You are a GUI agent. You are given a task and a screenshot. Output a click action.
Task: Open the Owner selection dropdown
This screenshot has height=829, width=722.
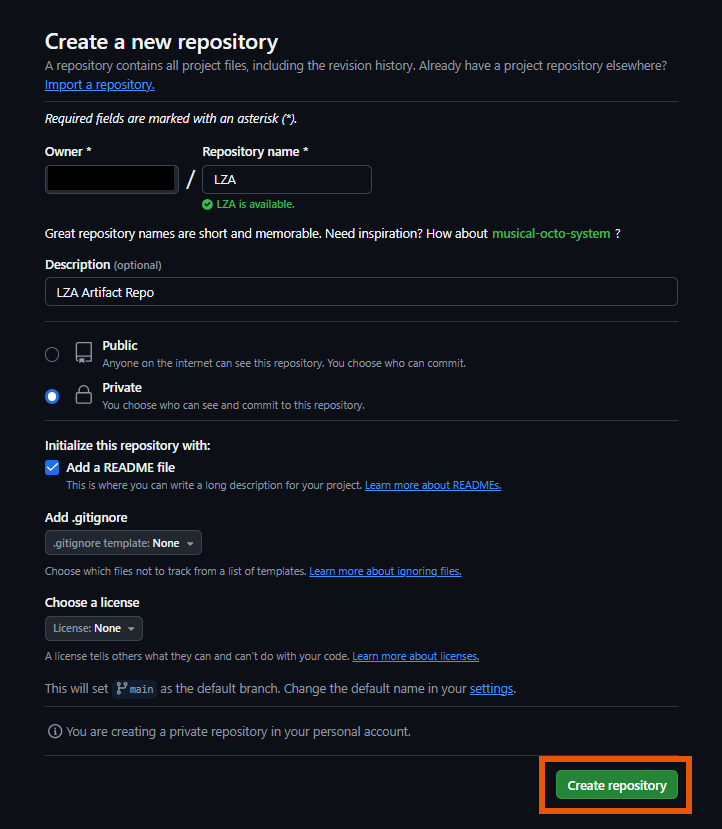tap(111, 178)
